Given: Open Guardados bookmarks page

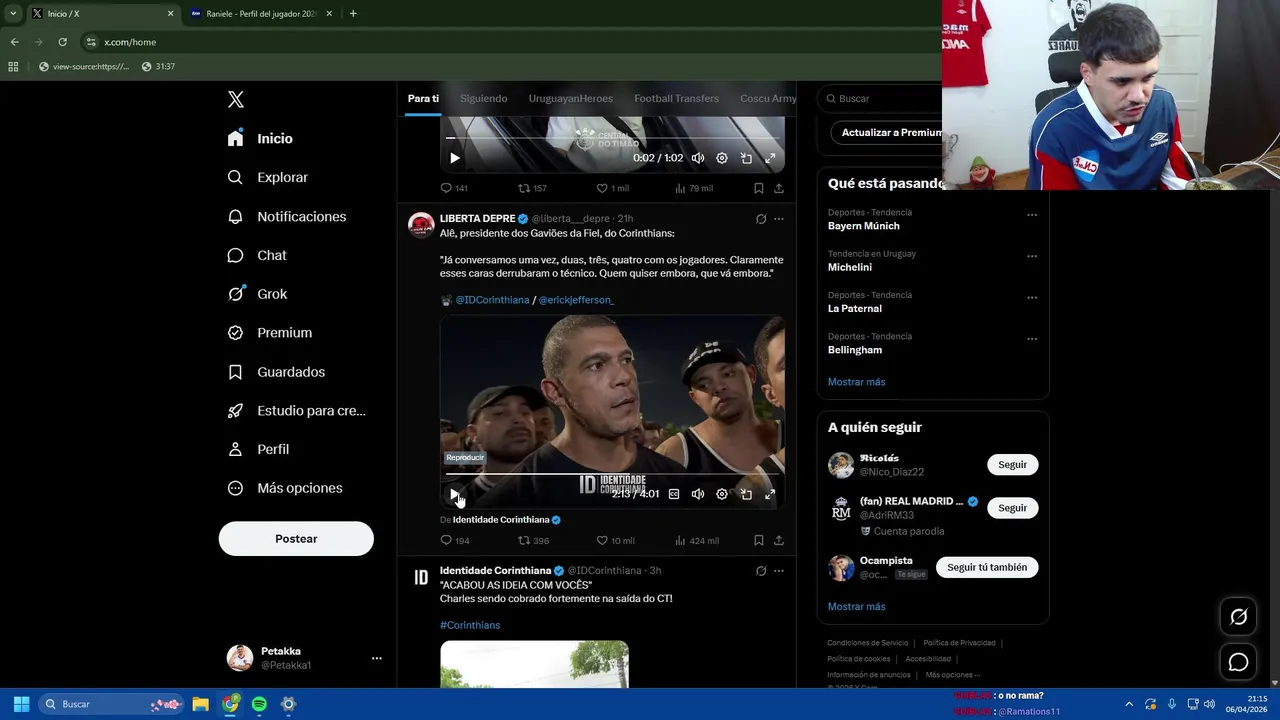Looking at the screenshot, I should [276, 372].
